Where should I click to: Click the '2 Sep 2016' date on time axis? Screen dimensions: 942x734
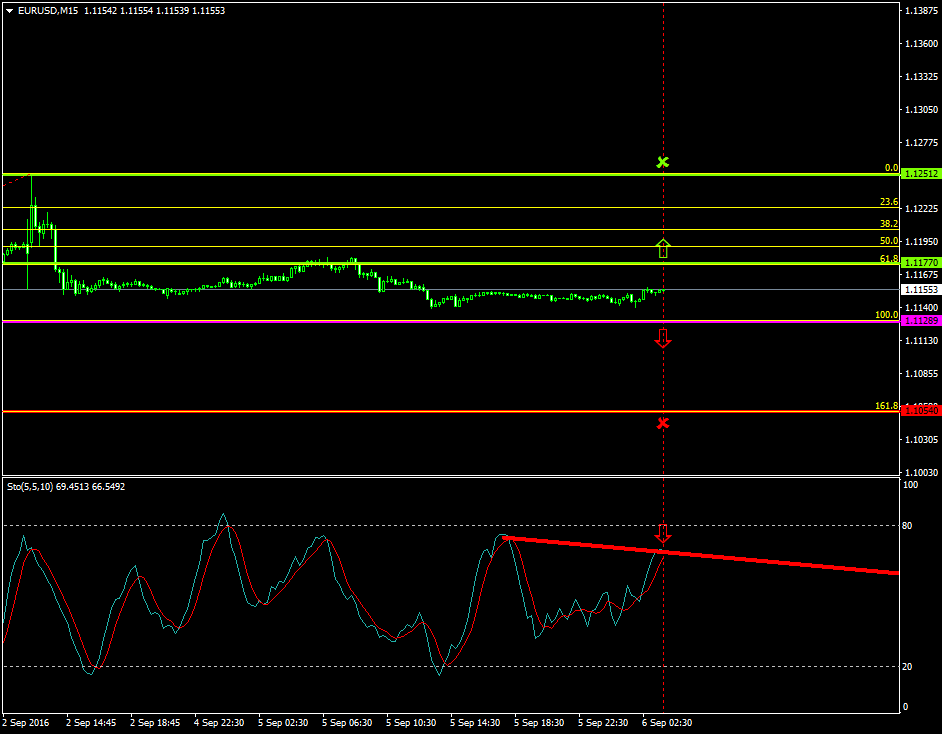click(x=27, y=722)
